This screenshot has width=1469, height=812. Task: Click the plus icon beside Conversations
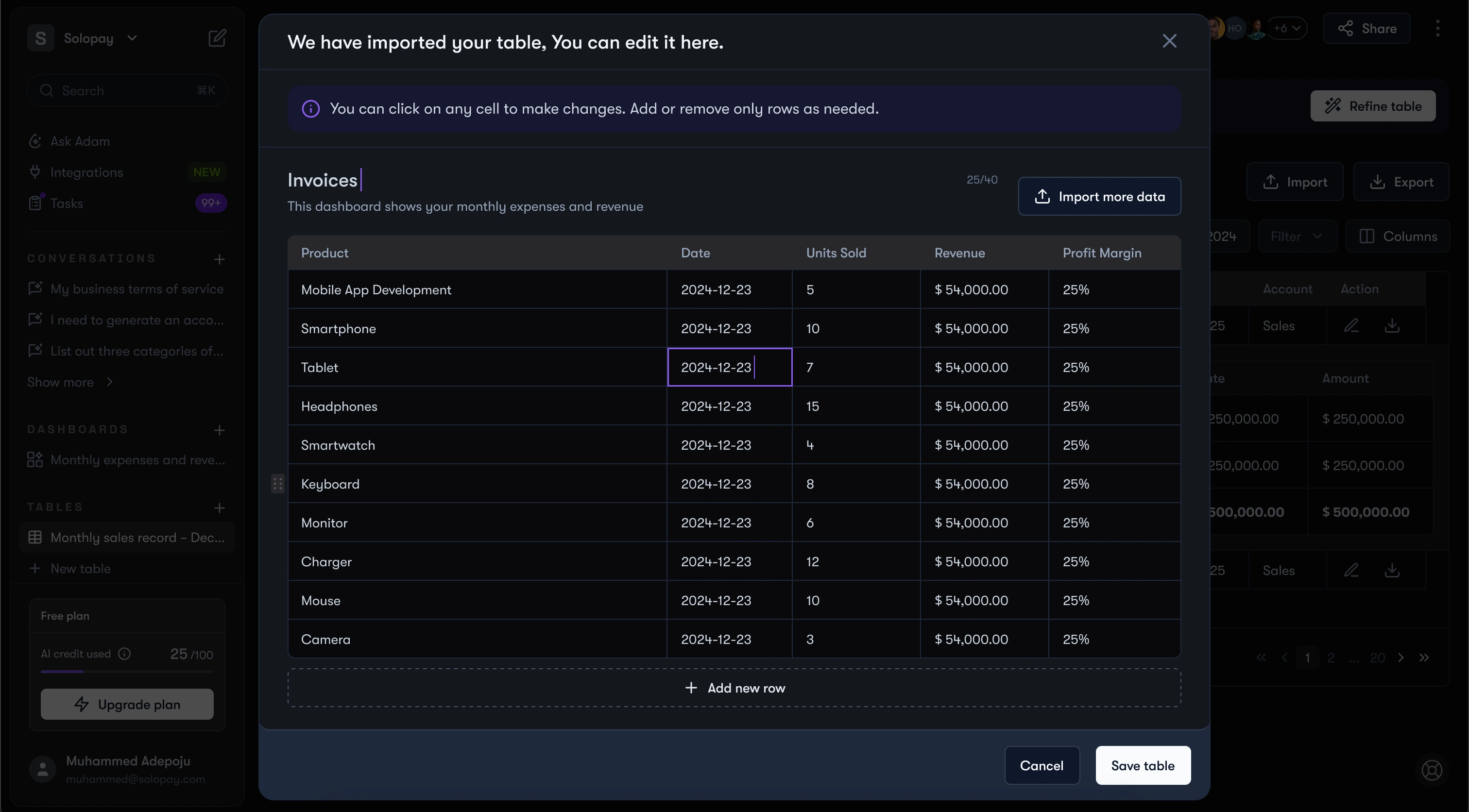click(x=220, y=259)
